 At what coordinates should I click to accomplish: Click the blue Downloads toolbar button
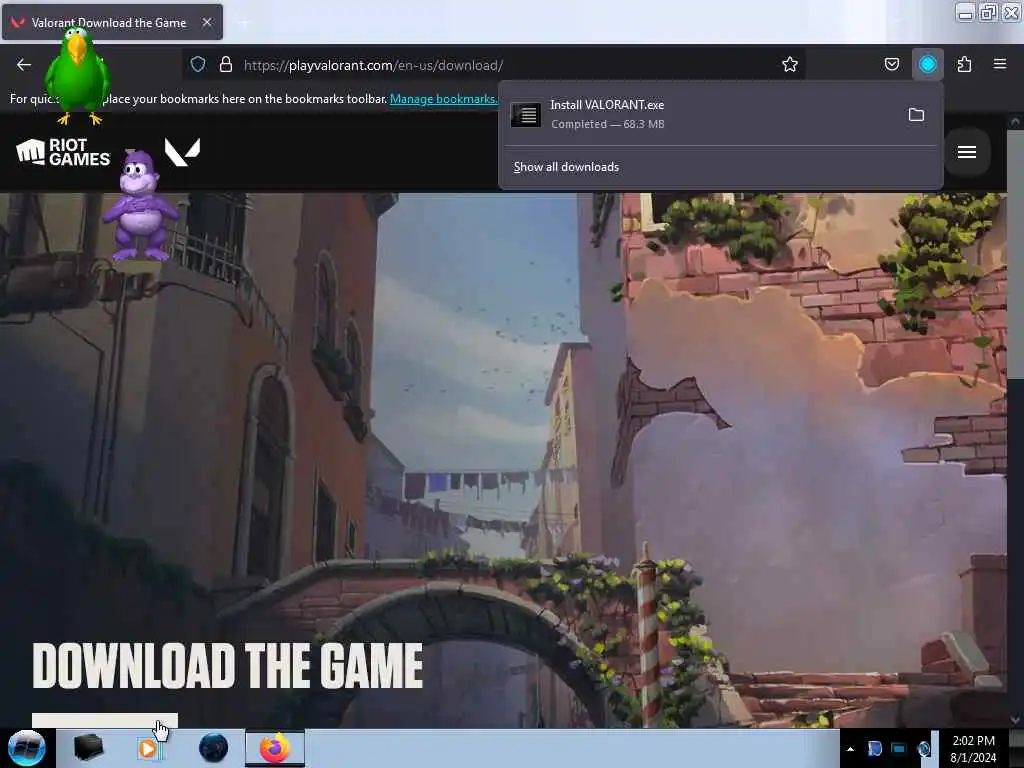tap(927, 65)
